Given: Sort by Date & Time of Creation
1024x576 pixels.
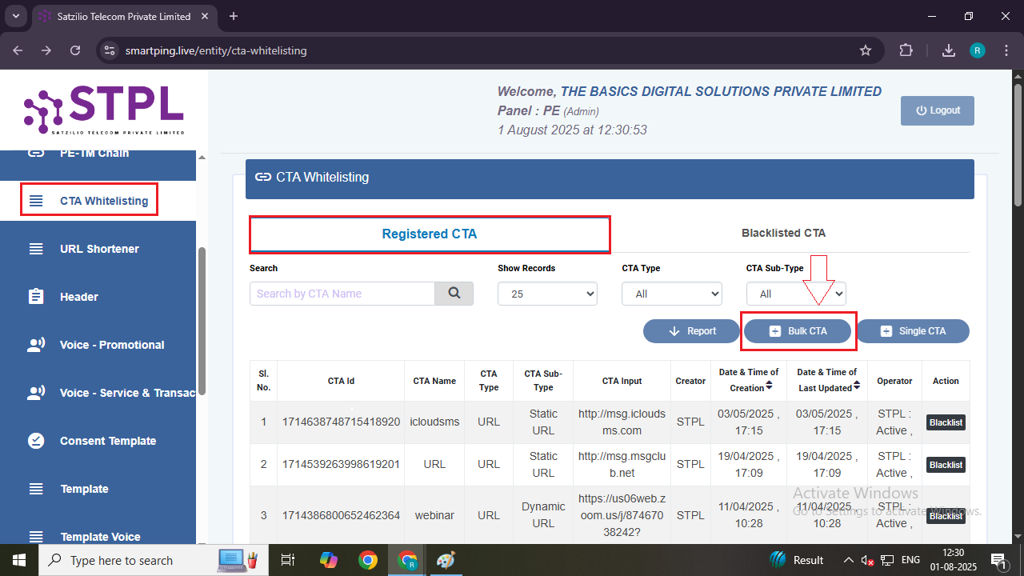Looking at the screenshot, I should pyautogui.click(x=769, y=386).
